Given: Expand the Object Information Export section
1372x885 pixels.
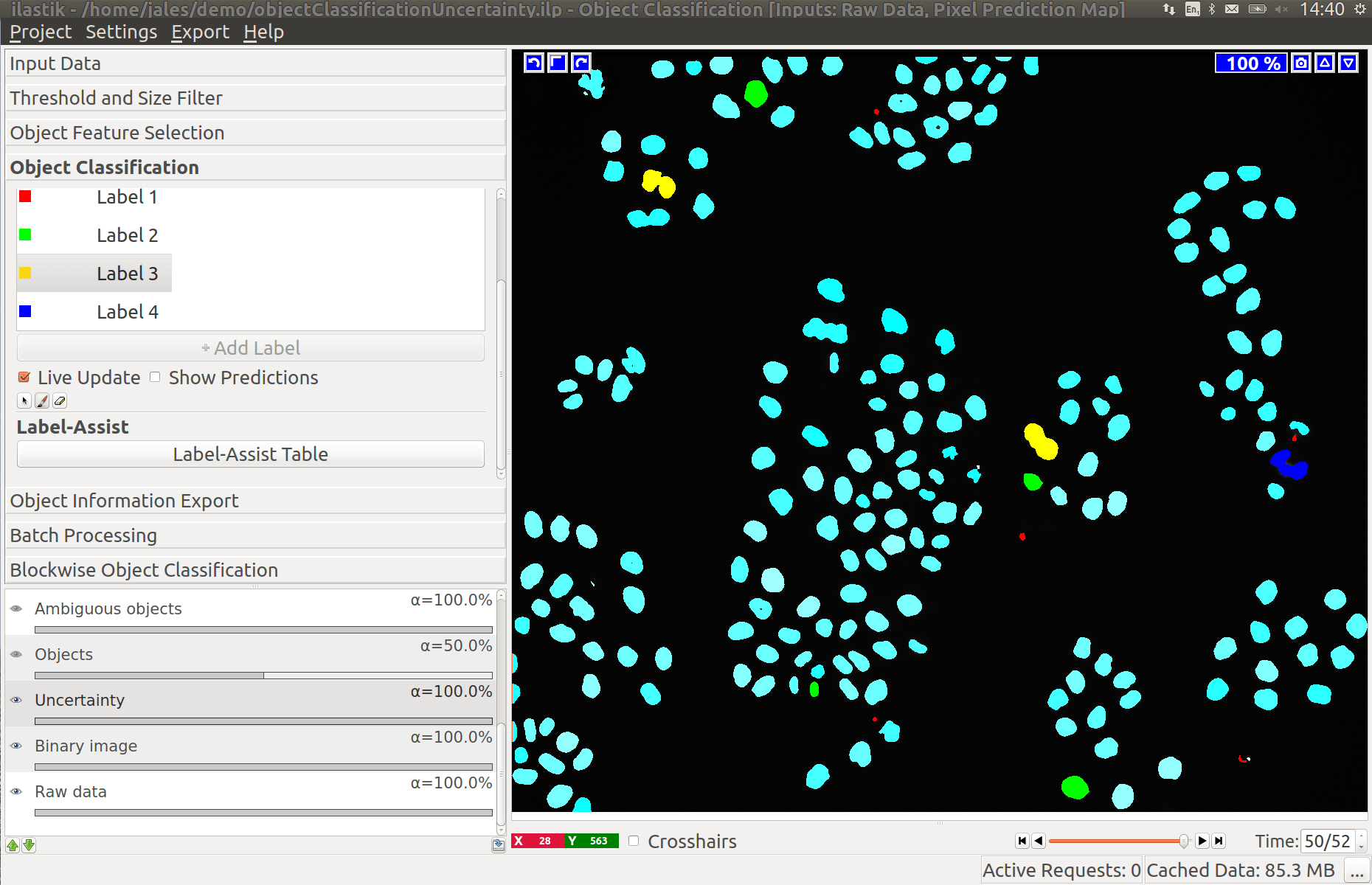Looking at the screenshot, I should (124, 501).
